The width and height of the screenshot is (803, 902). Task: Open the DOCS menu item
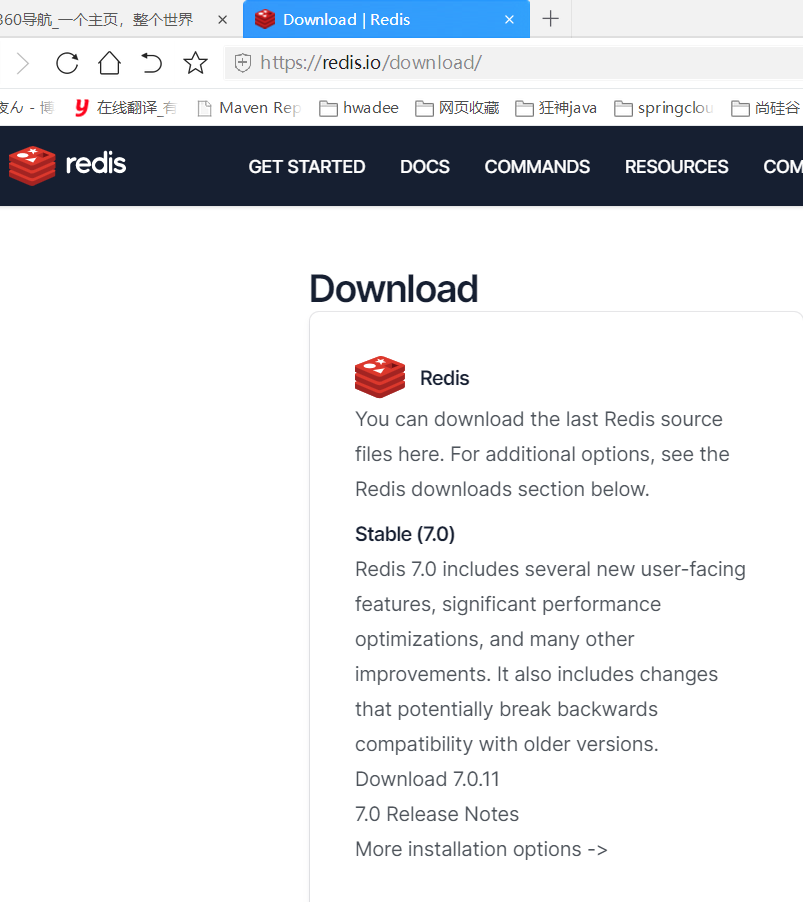pyautogui.click(x=425, y=167)
